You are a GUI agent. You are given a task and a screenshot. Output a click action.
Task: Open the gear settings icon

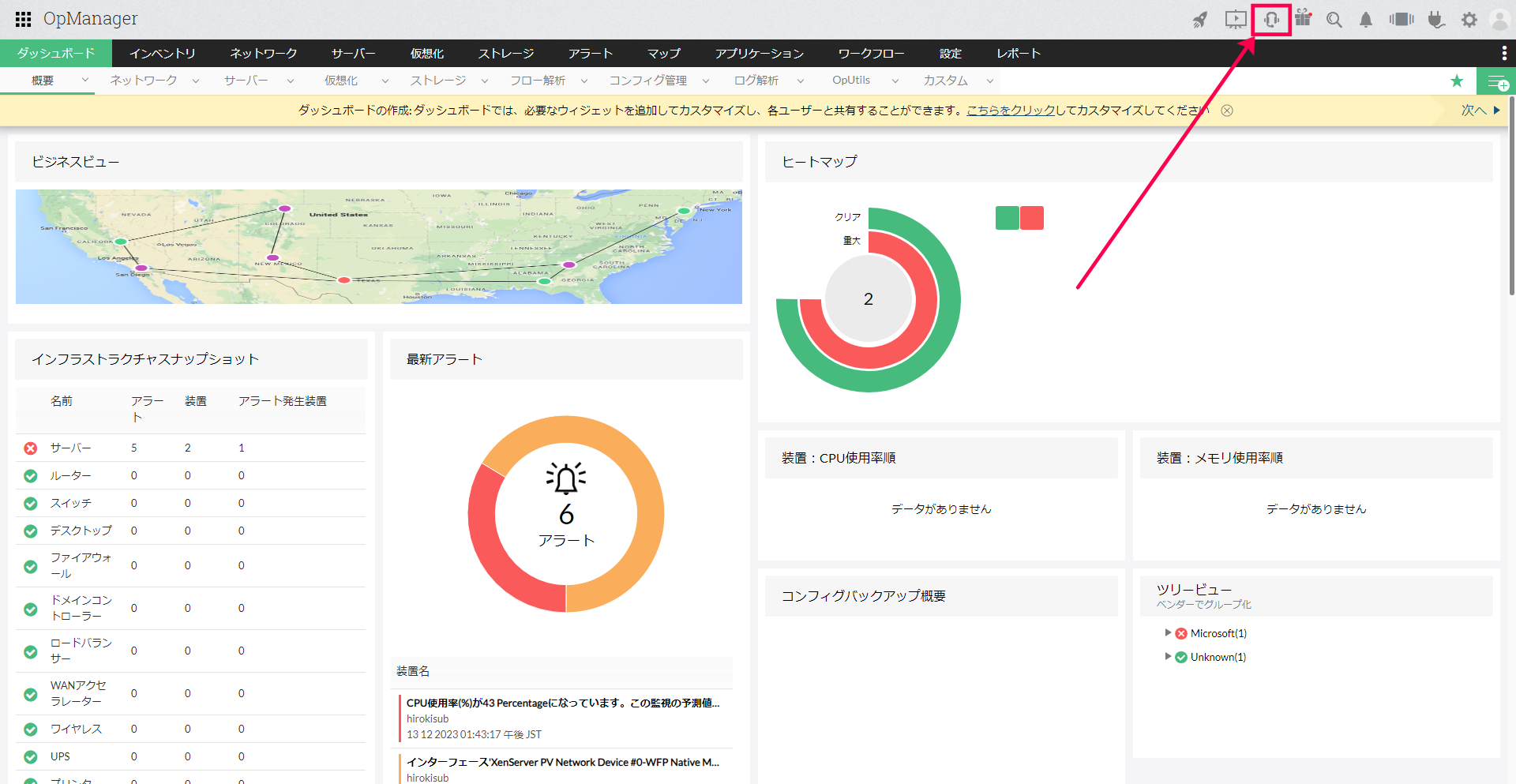point(1469,20)
